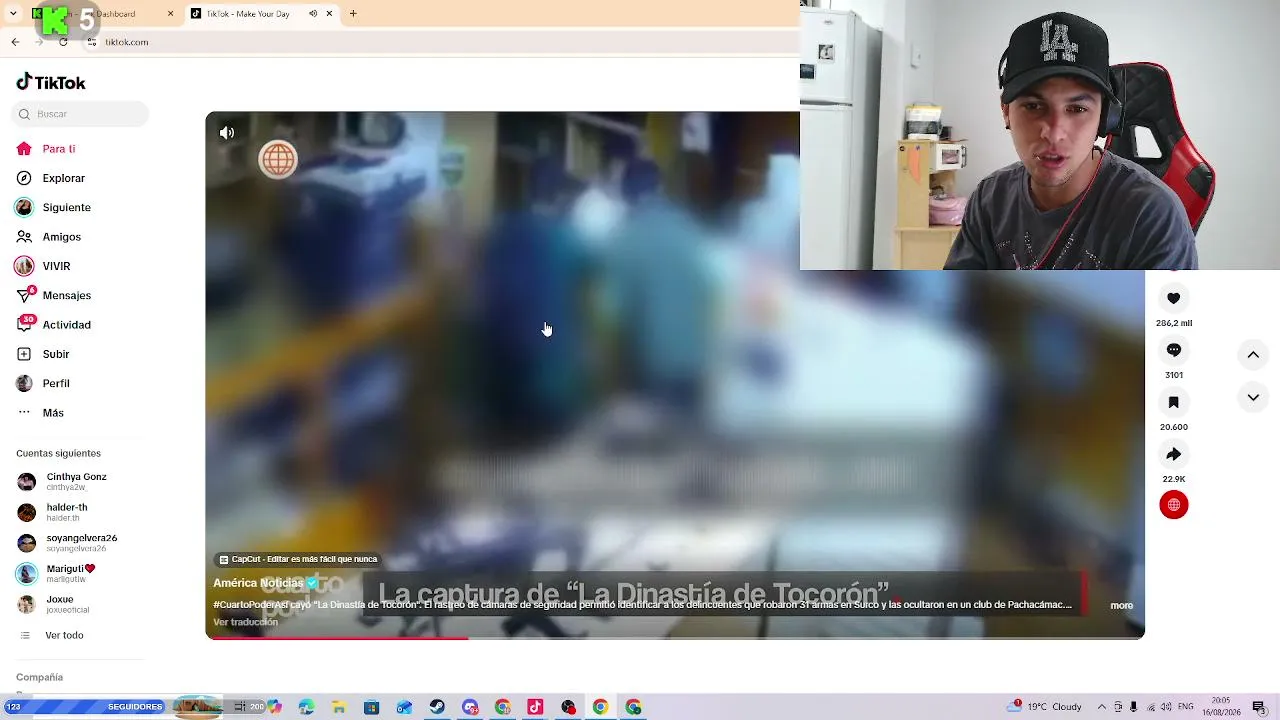The width and height of the screenshot is (1280, 720).
Task: Click the TikTok logo
Action: coord(51,82)
